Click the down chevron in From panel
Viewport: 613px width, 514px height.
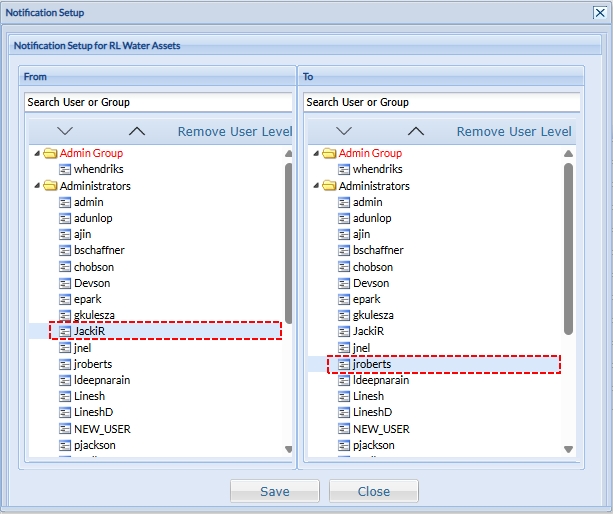(x=66, y=131)
